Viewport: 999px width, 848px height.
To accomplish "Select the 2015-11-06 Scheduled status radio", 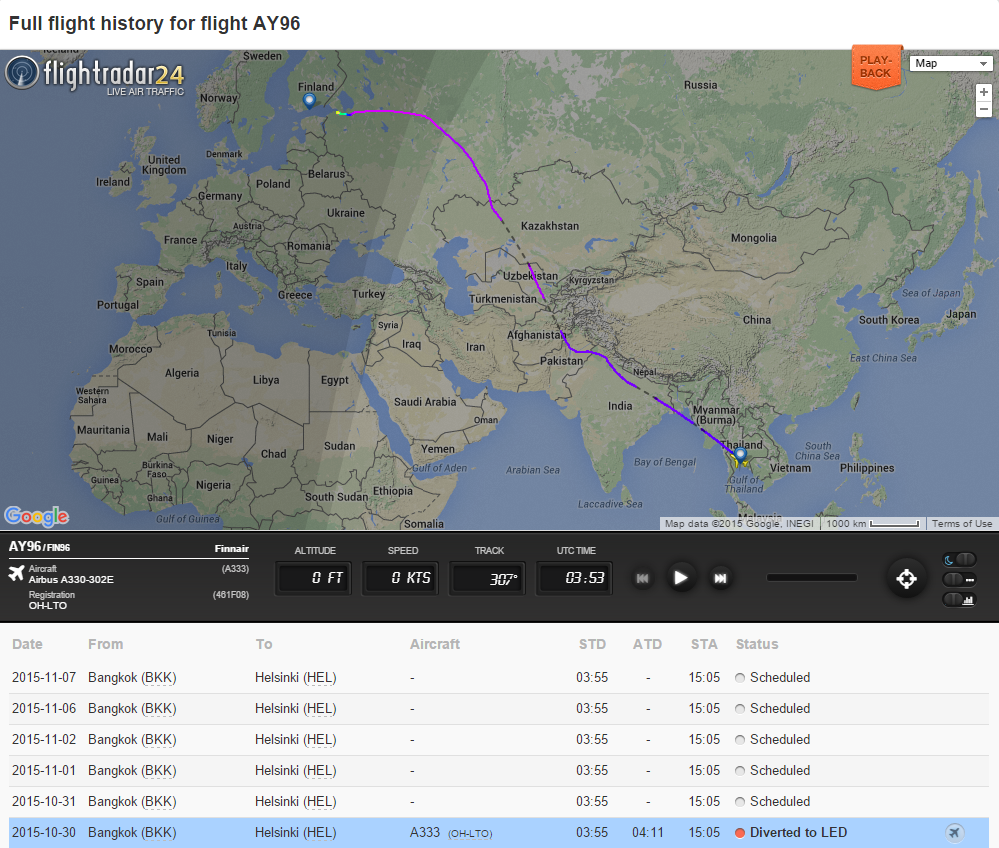I will point(740,708).
